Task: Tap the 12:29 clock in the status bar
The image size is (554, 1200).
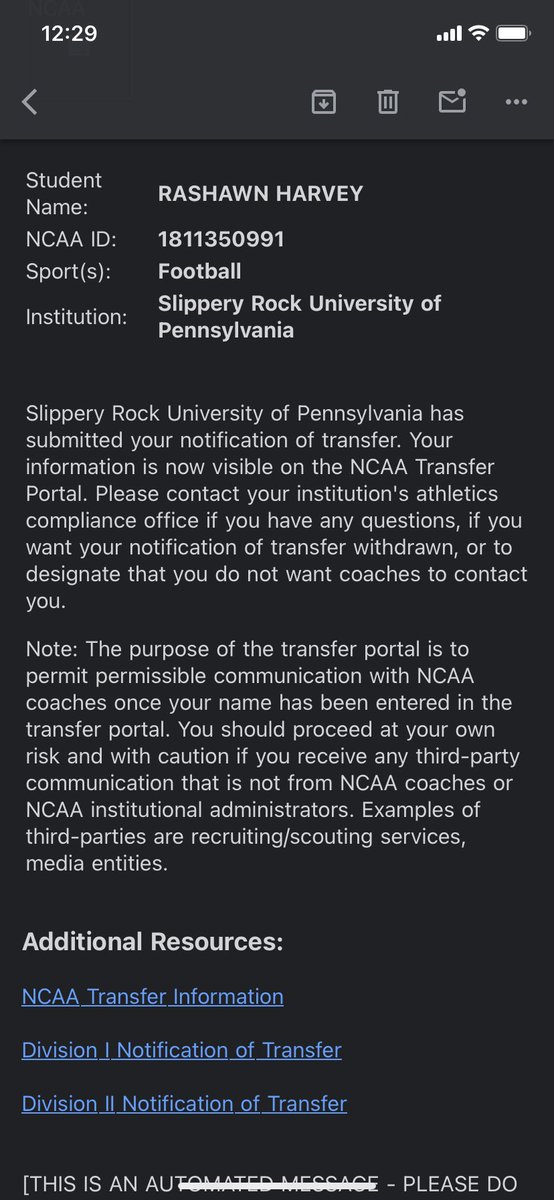Action: 69,33
